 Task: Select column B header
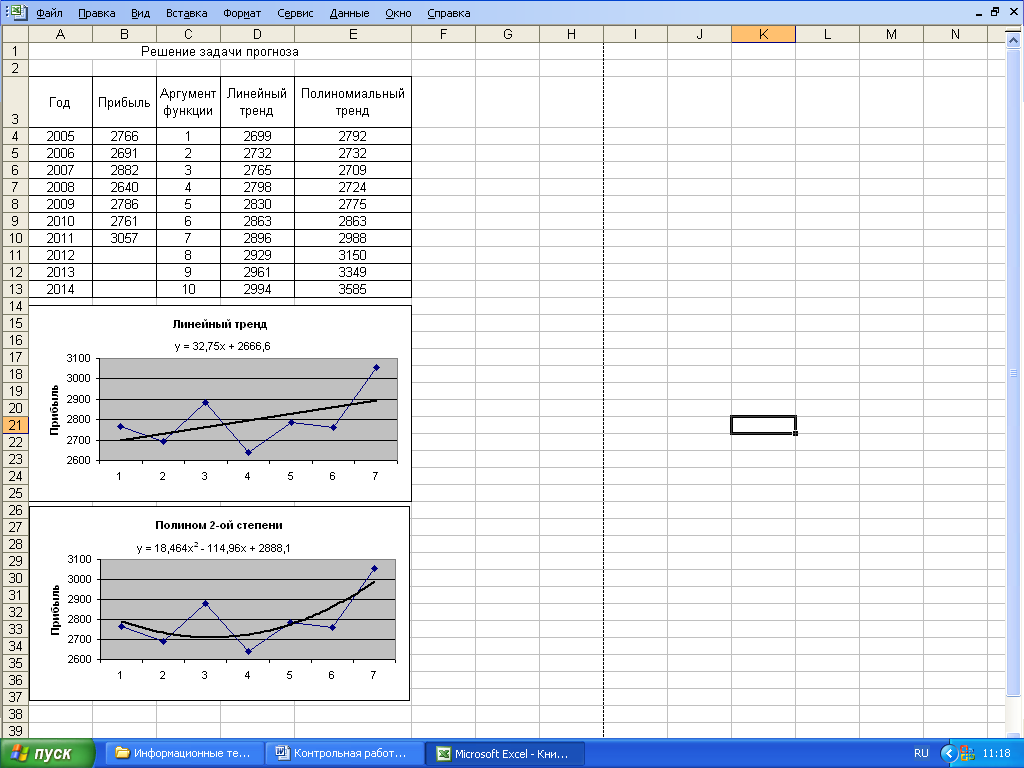coord(124,34)
